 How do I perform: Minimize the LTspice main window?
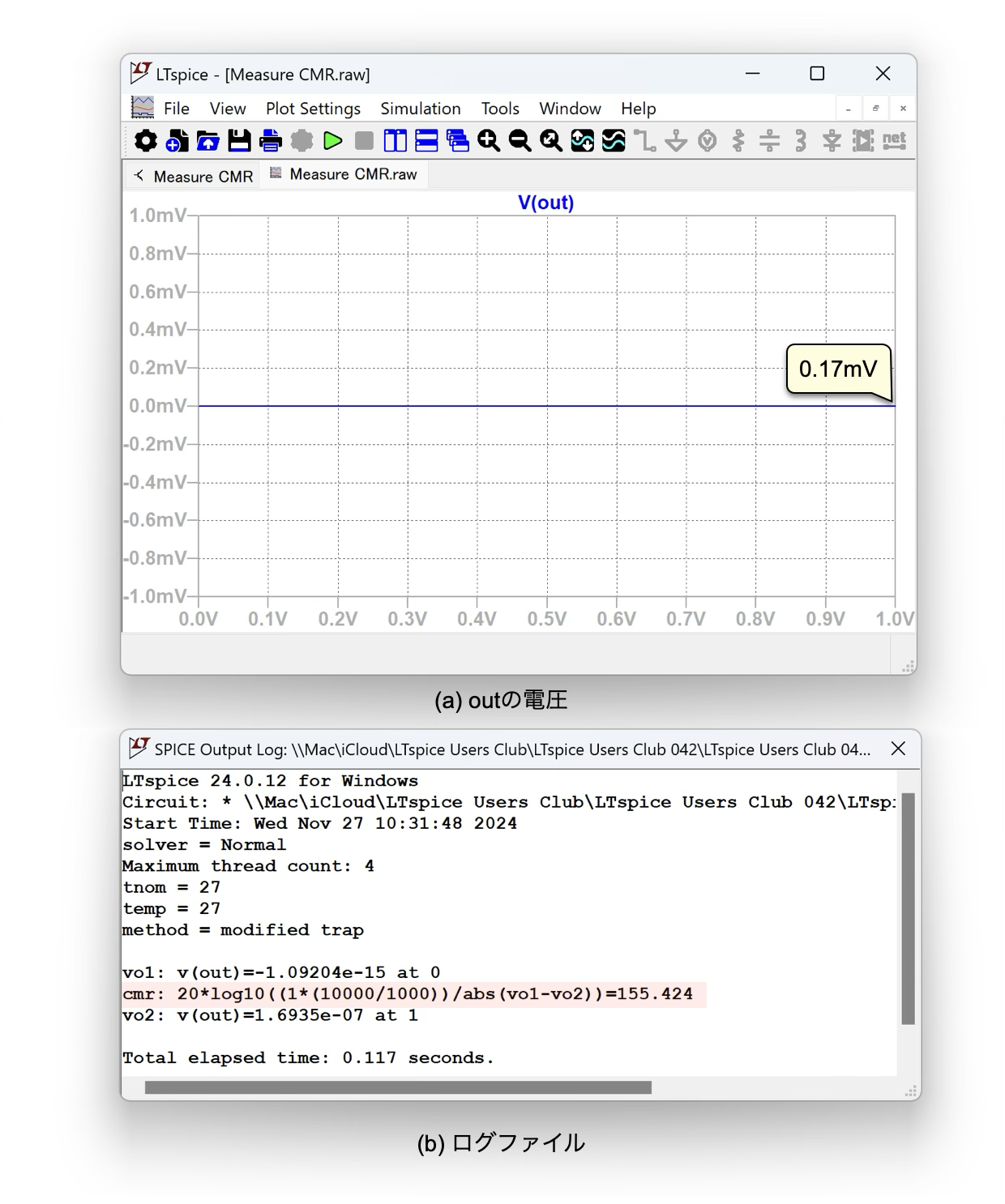pyautogui.click(x=753, y=74)
